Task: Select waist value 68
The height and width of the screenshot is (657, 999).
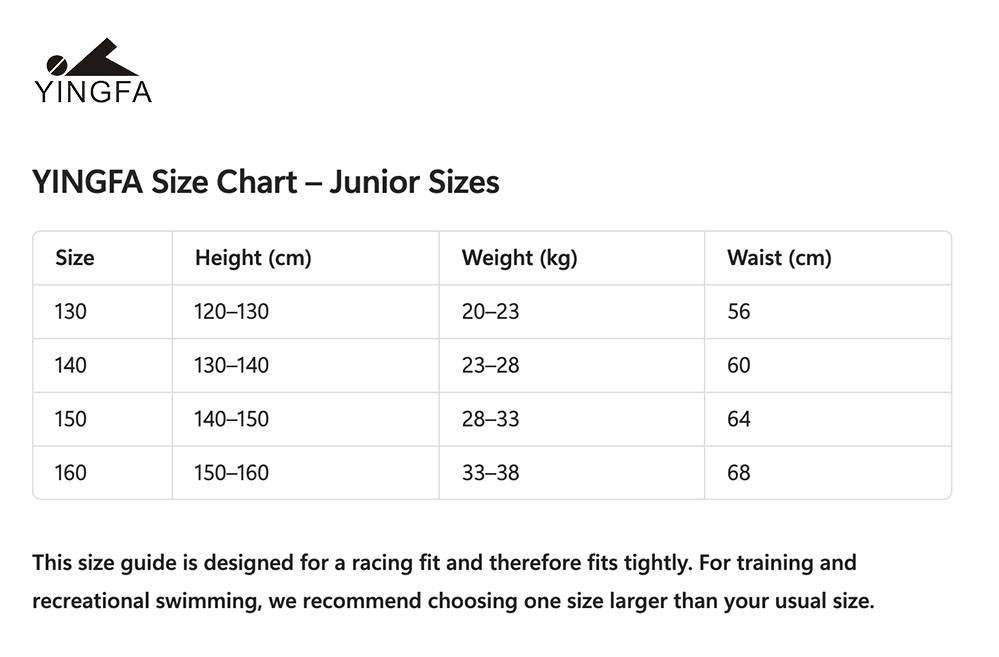Action: 739,473
